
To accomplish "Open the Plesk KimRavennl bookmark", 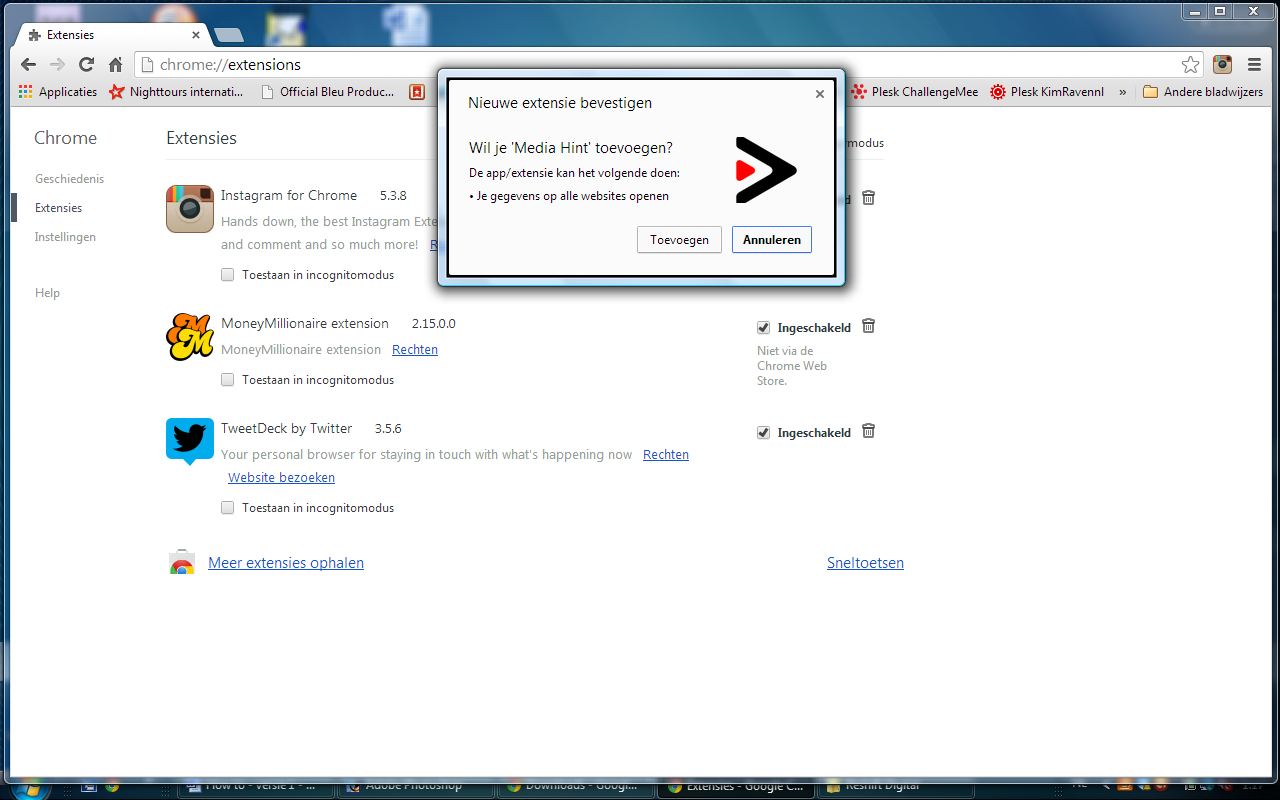I will [x=1047, y=92].
